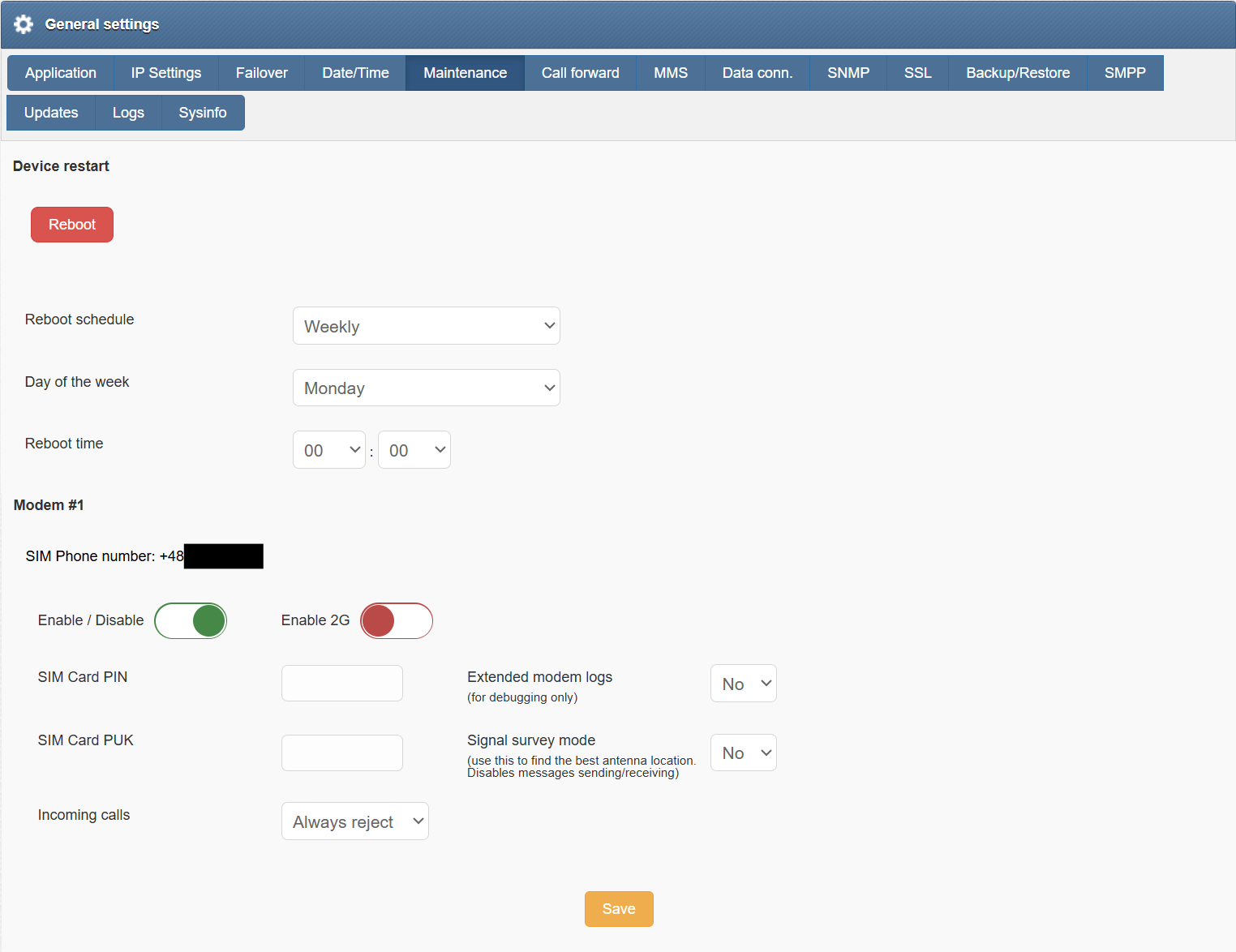Switch to the IP Settings tab

click(x=166, y=73)
